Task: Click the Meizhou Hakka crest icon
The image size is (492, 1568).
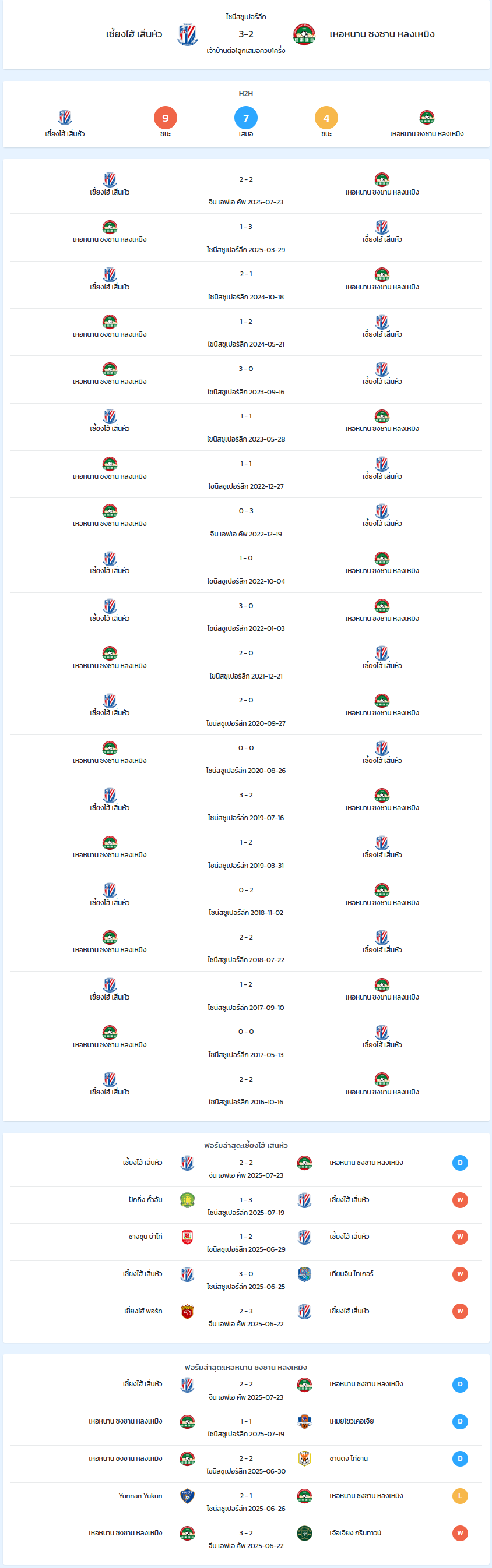Action: click(x=304, y=1421)
